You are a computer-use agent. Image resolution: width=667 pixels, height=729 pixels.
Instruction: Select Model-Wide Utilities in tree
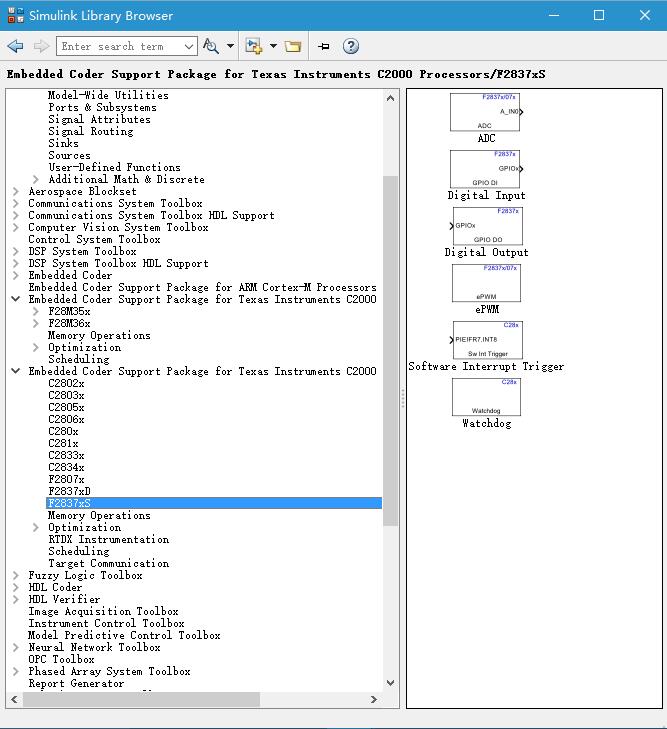point(108,95)
